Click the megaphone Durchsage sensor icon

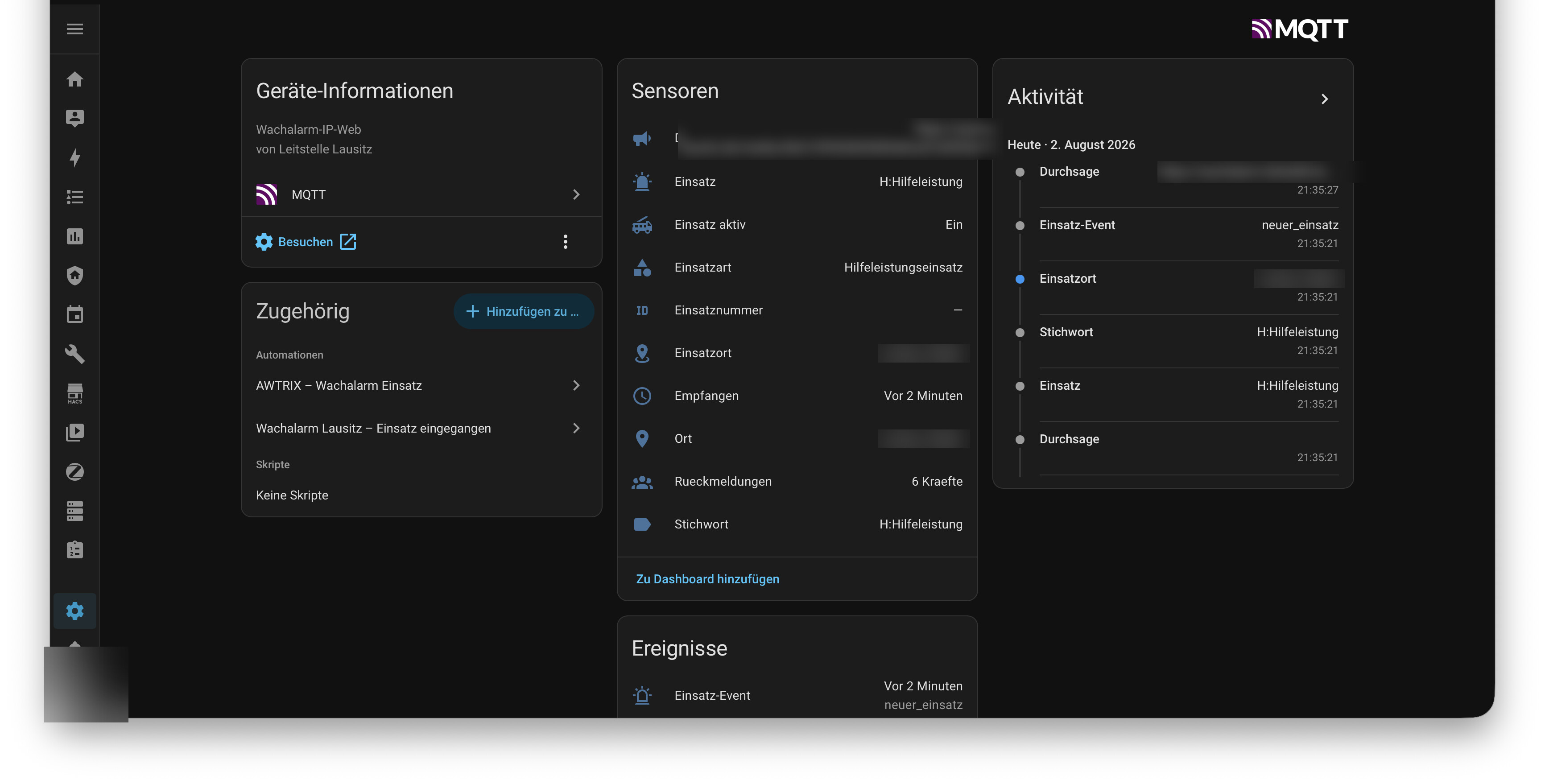coord(642,139)
